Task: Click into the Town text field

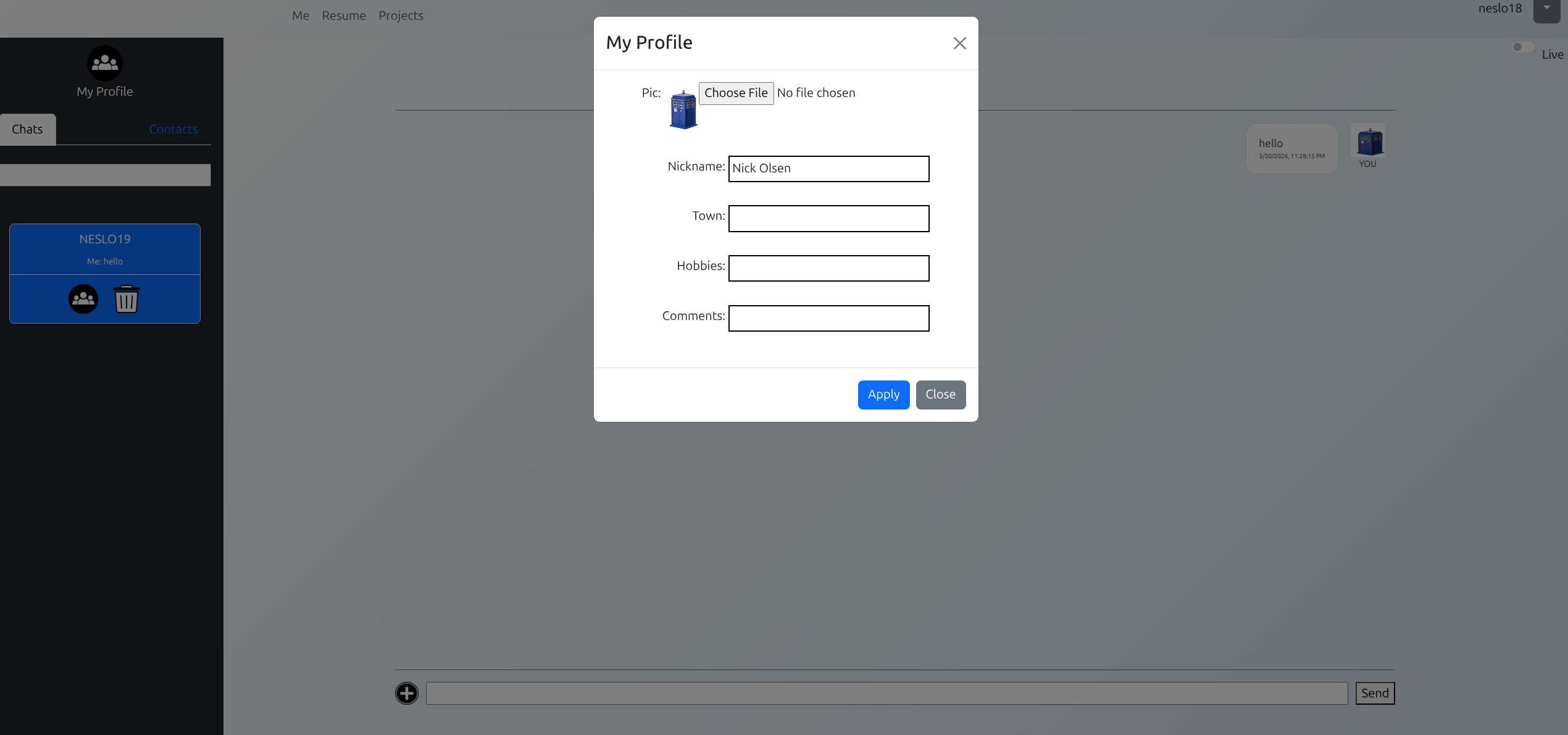Action: (x=828, y=219)
